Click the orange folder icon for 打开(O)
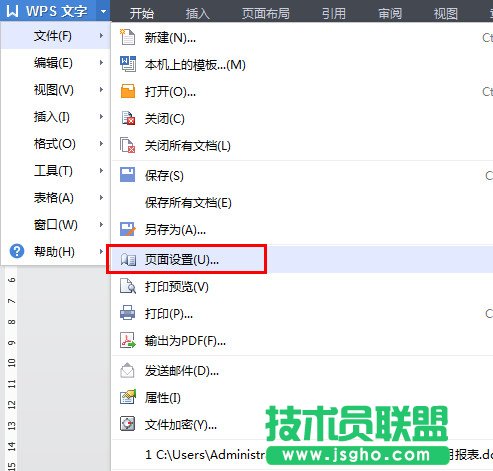This screenshot has height=471, width=493. click(128, 91)
